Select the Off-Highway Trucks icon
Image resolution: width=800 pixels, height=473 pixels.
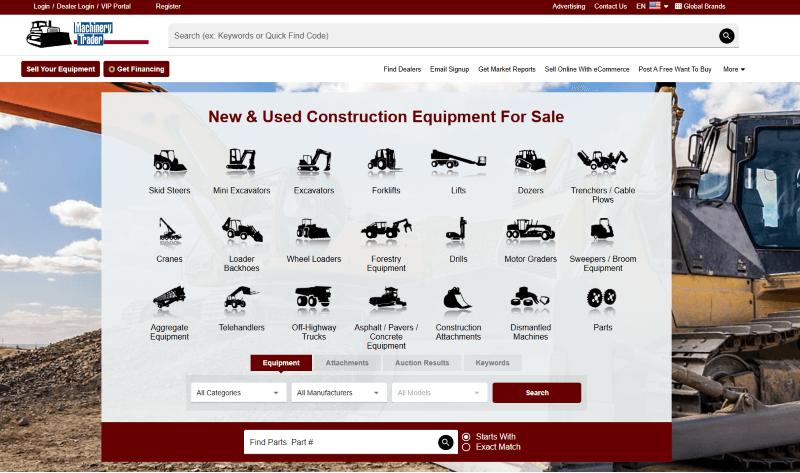[x=313, y=298]
